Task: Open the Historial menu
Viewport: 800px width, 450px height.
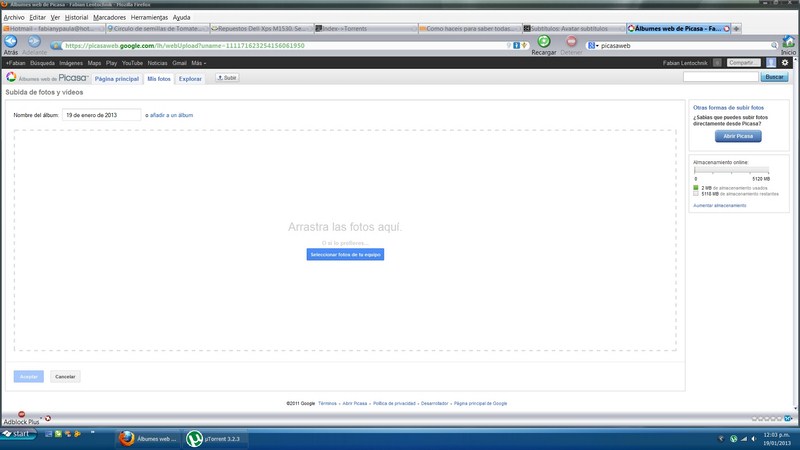Action: click(x=76, y=17)
